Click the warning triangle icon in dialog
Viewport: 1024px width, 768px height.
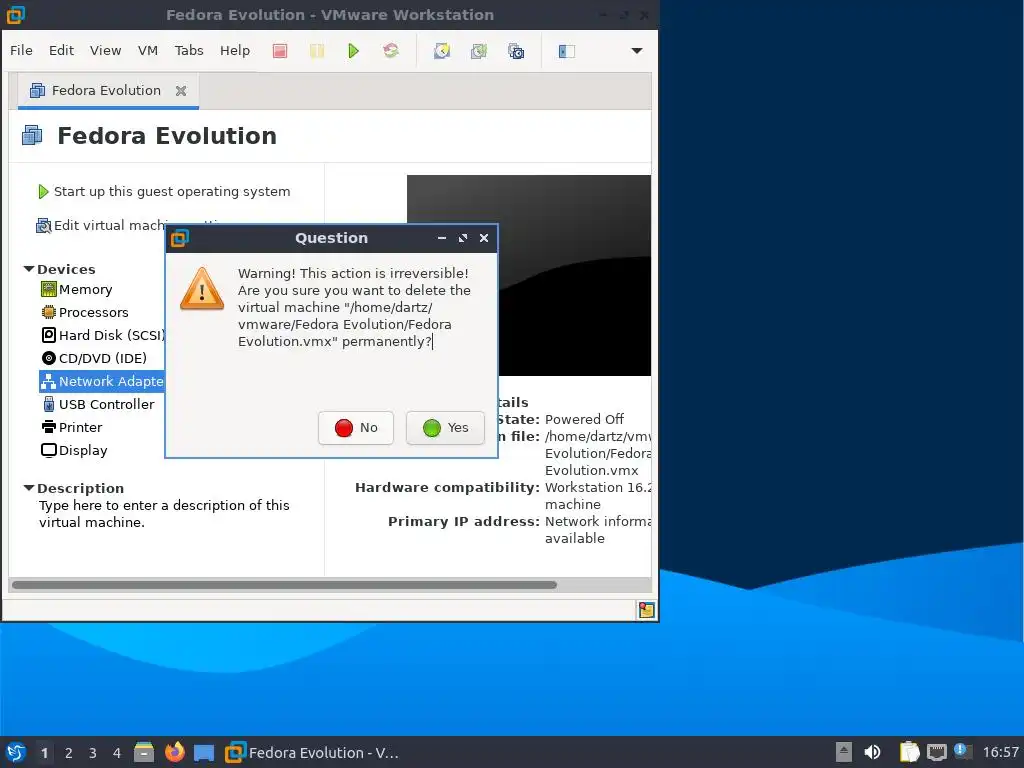pos(202,289)
